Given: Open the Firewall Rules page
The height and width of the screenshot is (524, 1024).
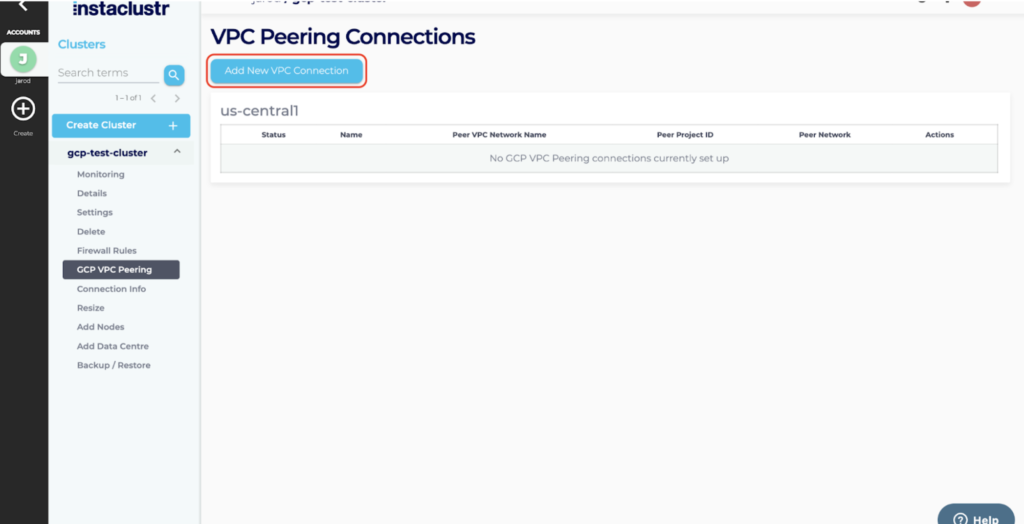Looking at the screenshot, I should [106, 250].
